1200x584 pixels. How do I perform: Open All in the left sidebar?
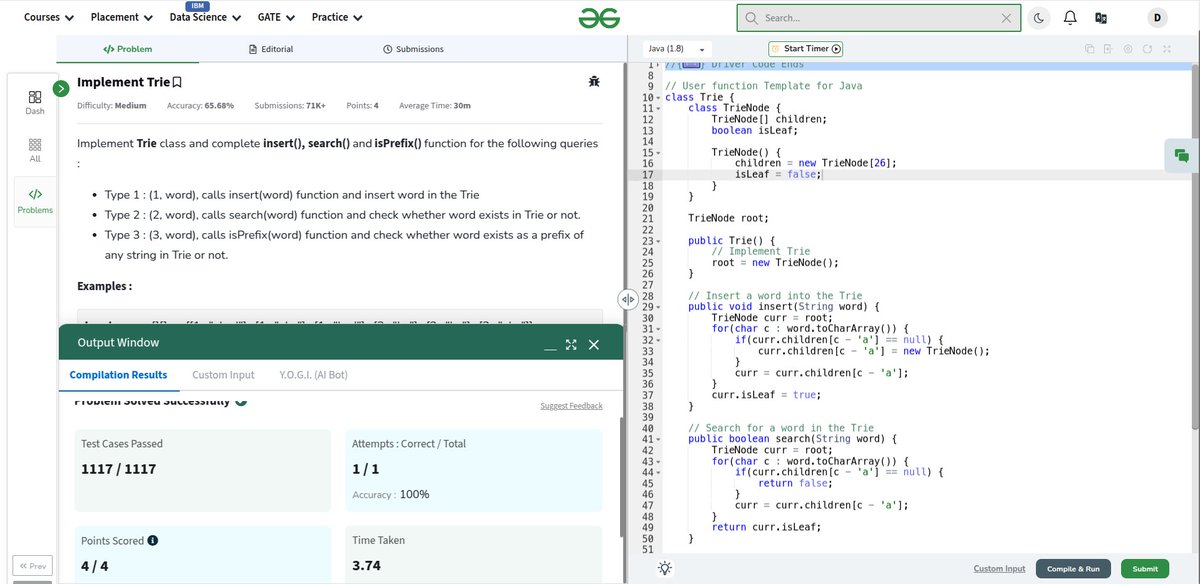coord(34,150)
